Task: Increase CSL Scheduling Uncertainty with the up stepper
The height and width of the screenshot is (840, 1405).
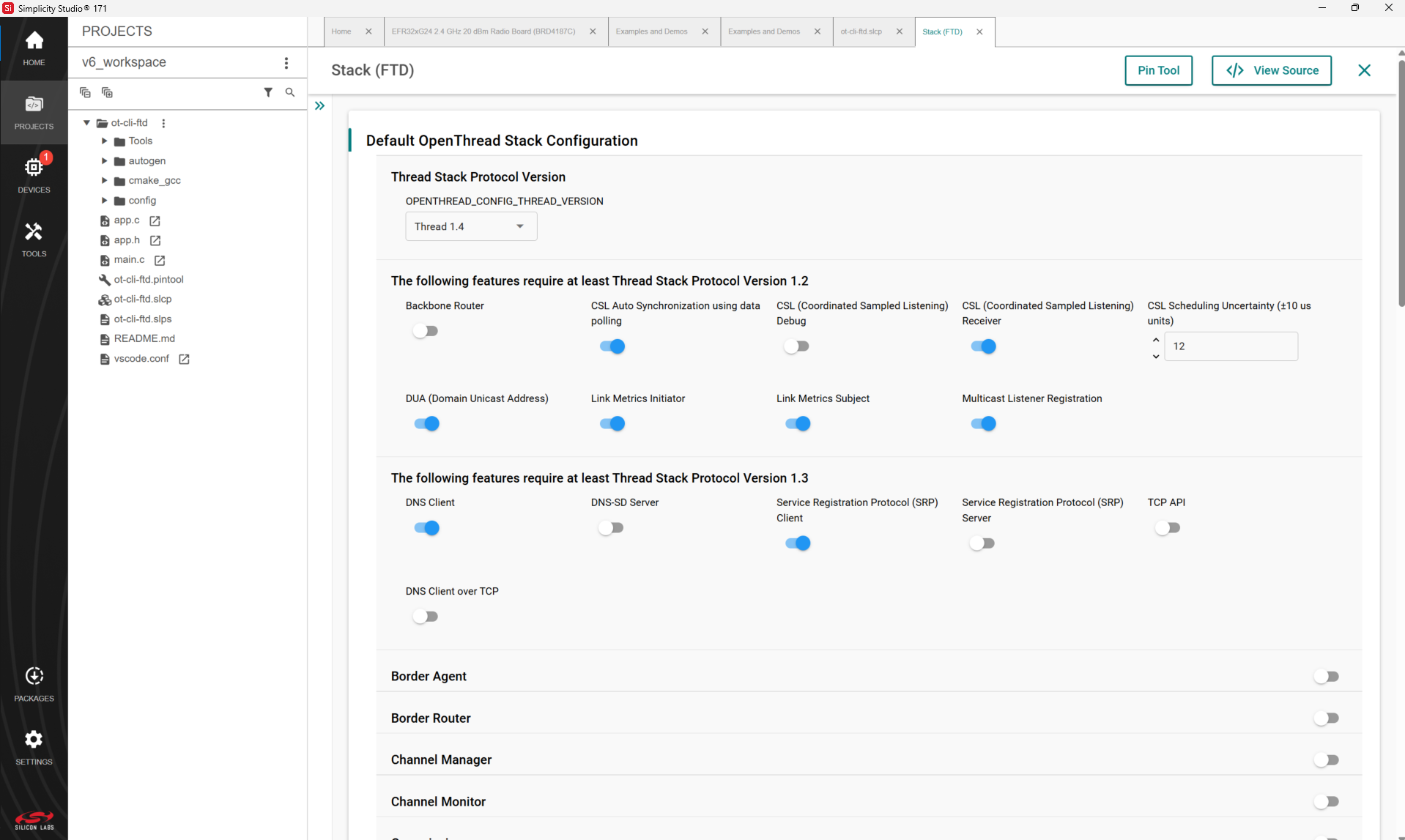Action: (1156, 339)
